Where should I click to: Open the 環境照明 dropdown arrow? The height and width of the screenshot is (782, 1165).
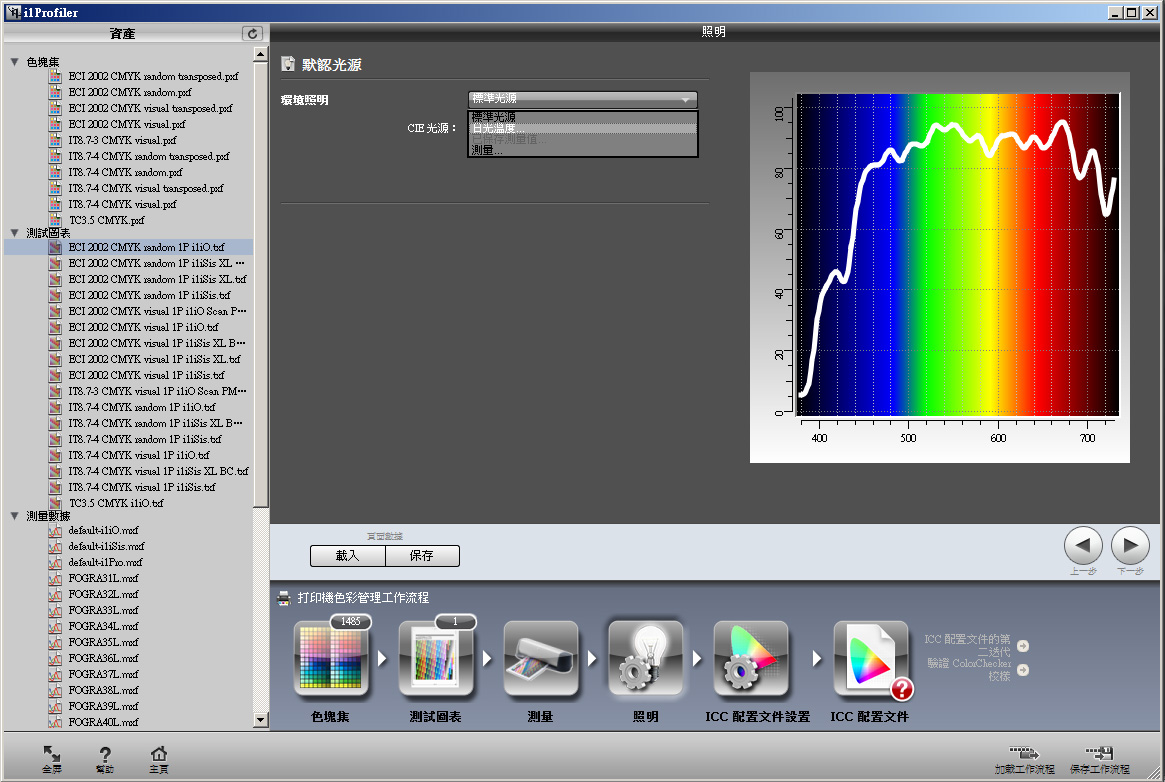pos(685,100)
